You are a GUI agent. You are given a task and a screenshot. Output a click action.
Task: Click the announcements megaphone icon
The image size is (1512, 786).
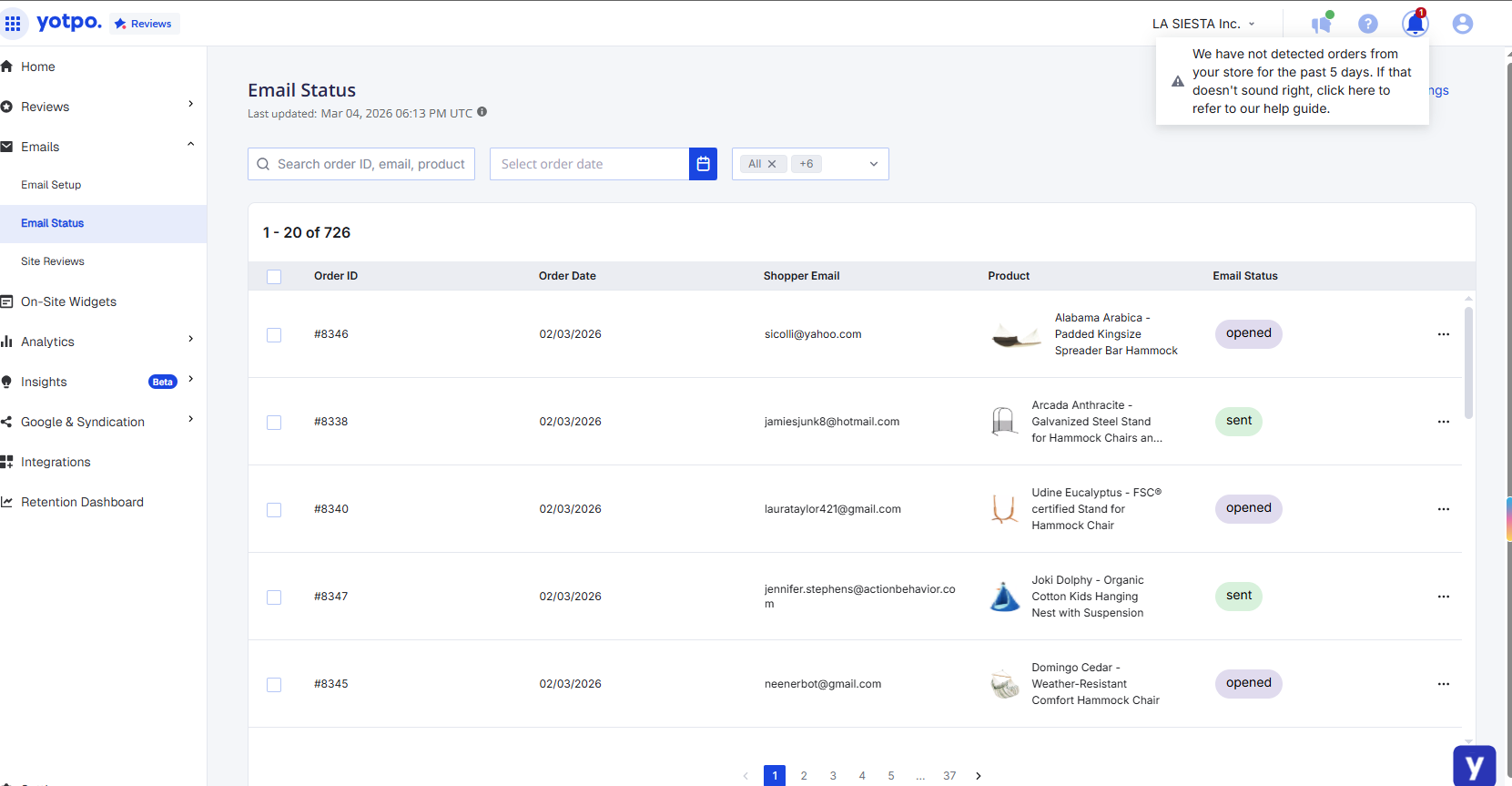[x=1321, y=24]
